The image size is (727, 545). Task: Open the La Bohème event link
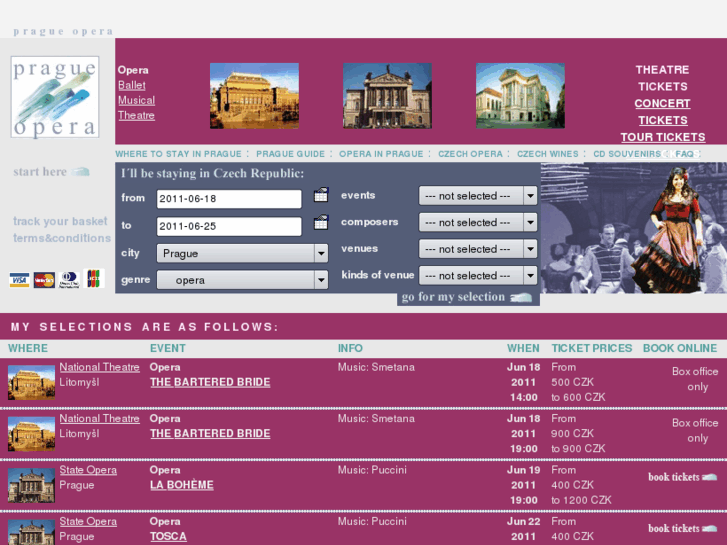182,485
